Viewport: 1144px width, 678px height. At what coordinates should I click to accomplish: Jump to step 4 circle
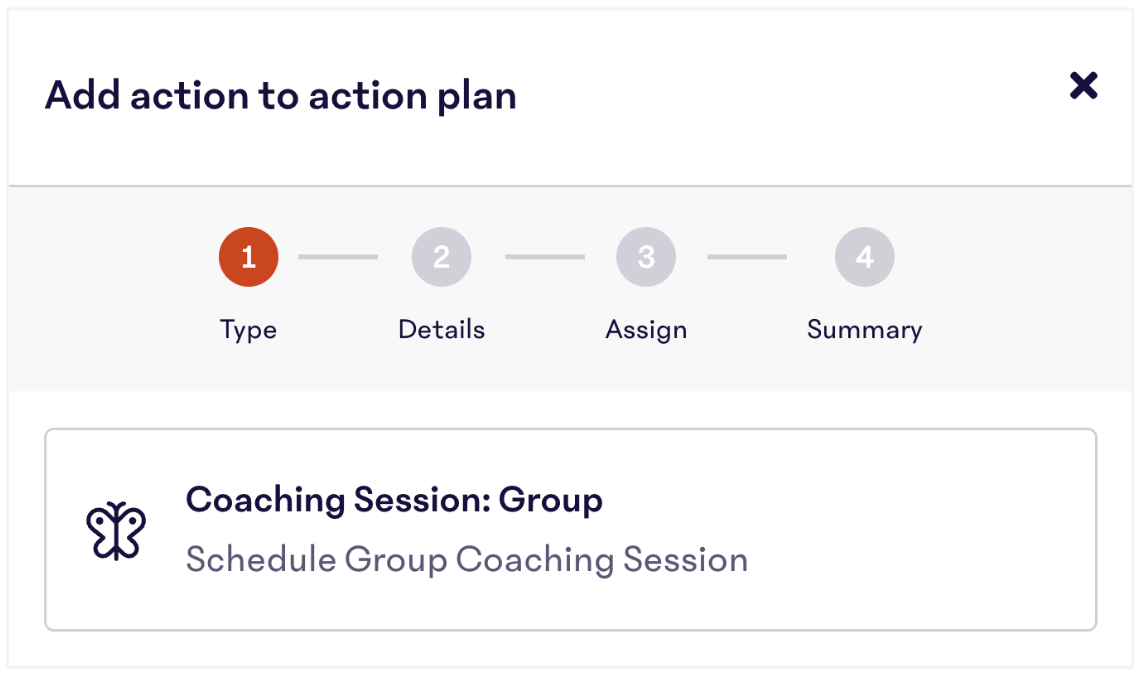865,257
